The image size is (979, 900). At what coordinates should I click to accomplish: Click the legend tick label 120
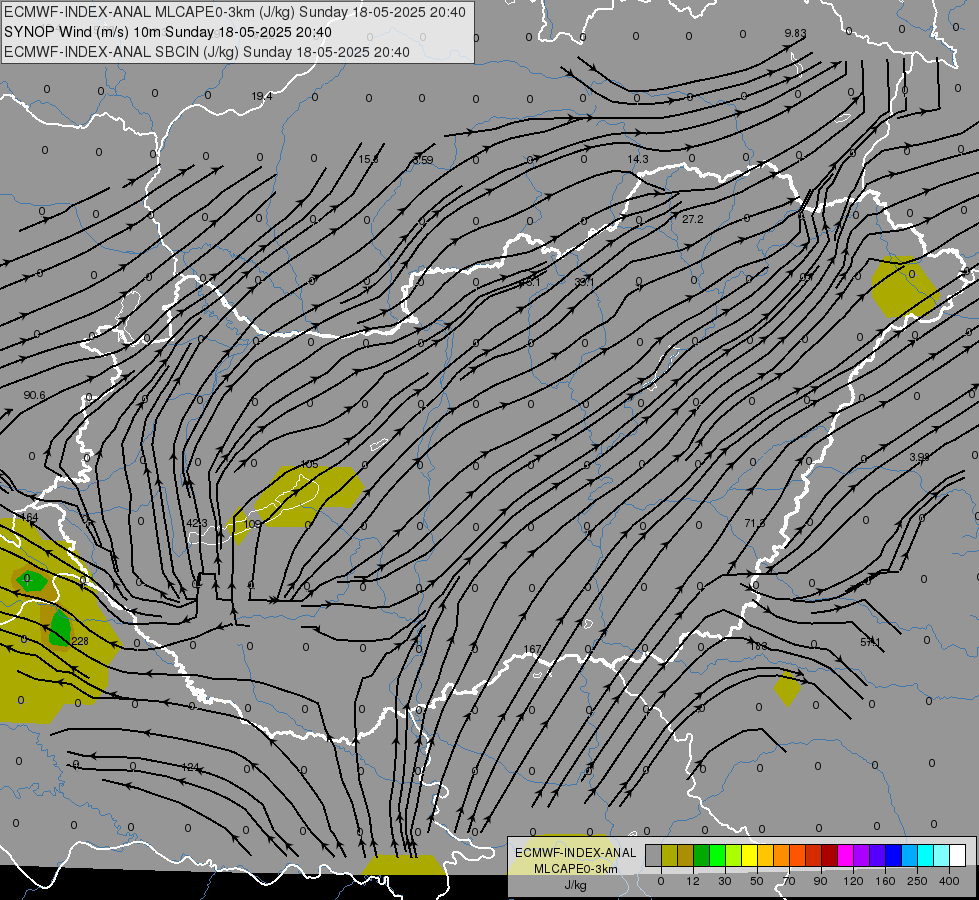[853, 881]
